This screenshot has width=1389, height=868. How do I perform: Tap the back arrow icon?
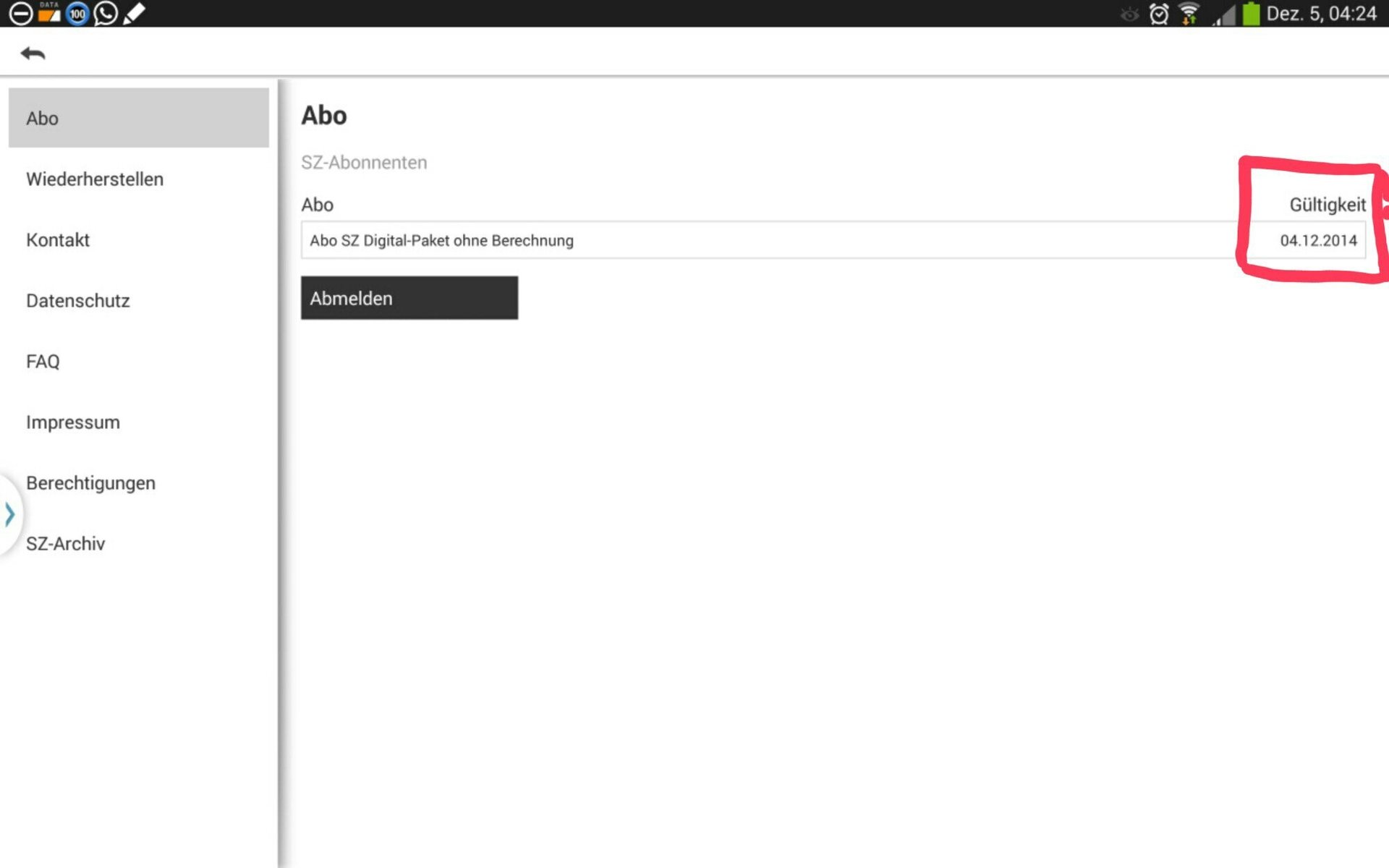33,53
